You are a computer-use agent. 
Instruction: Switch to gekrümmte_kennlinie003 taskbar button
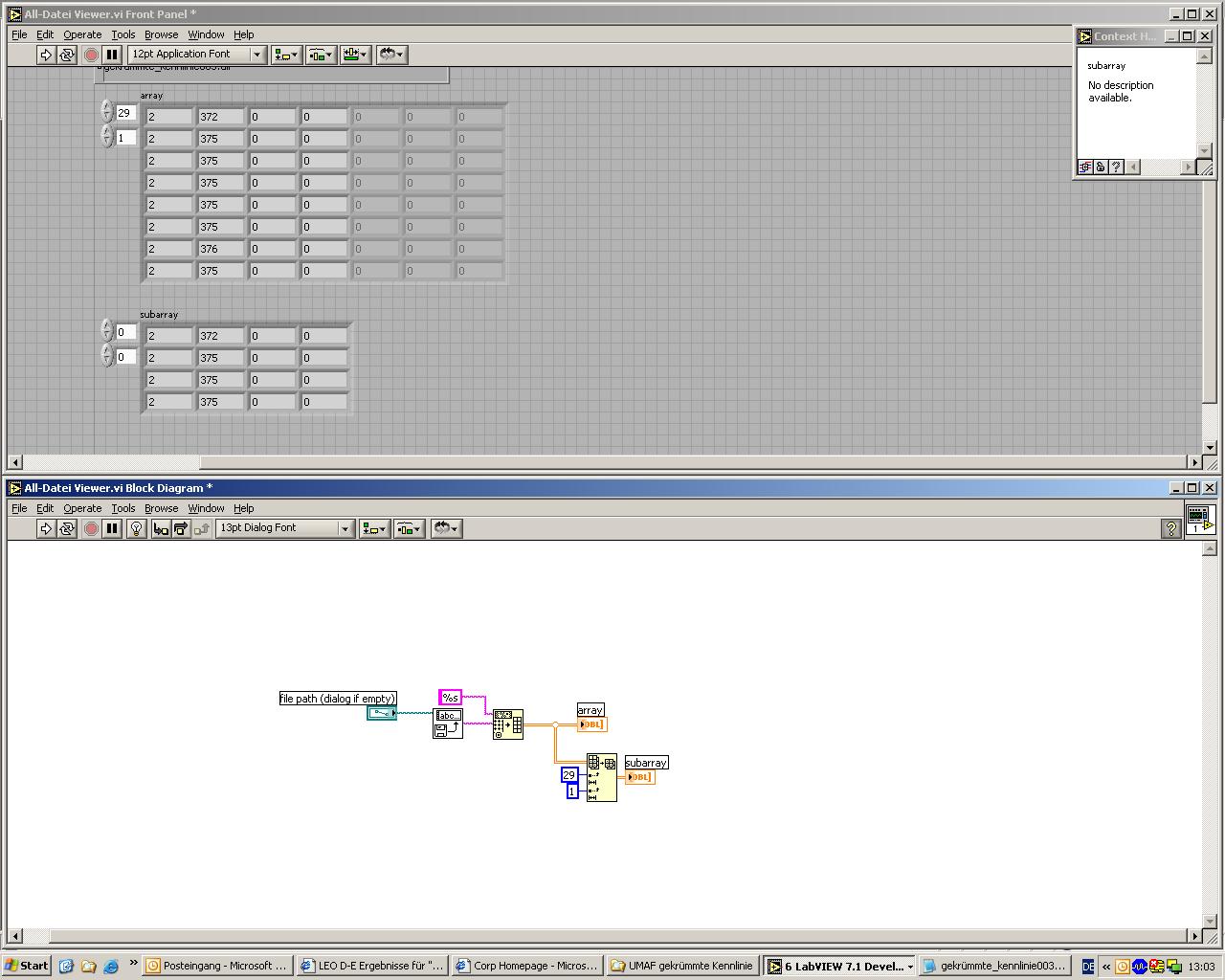[x=993, y=966]
